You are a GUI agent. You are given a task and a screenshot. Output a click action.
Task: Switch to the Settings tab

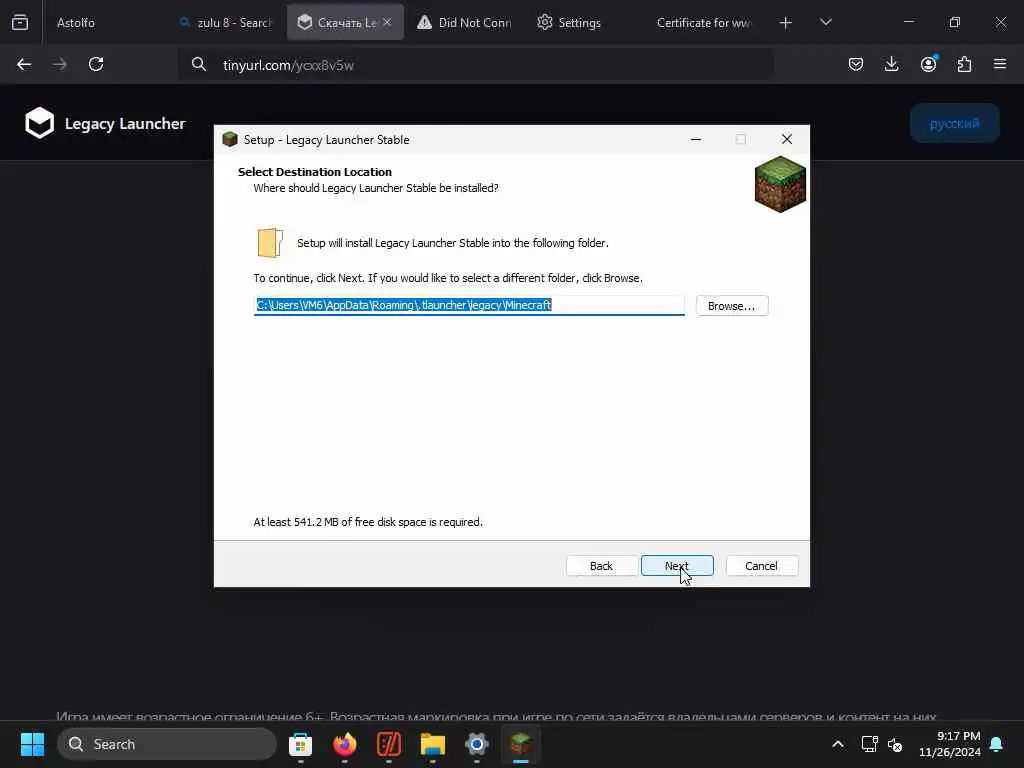coord(569,22)
